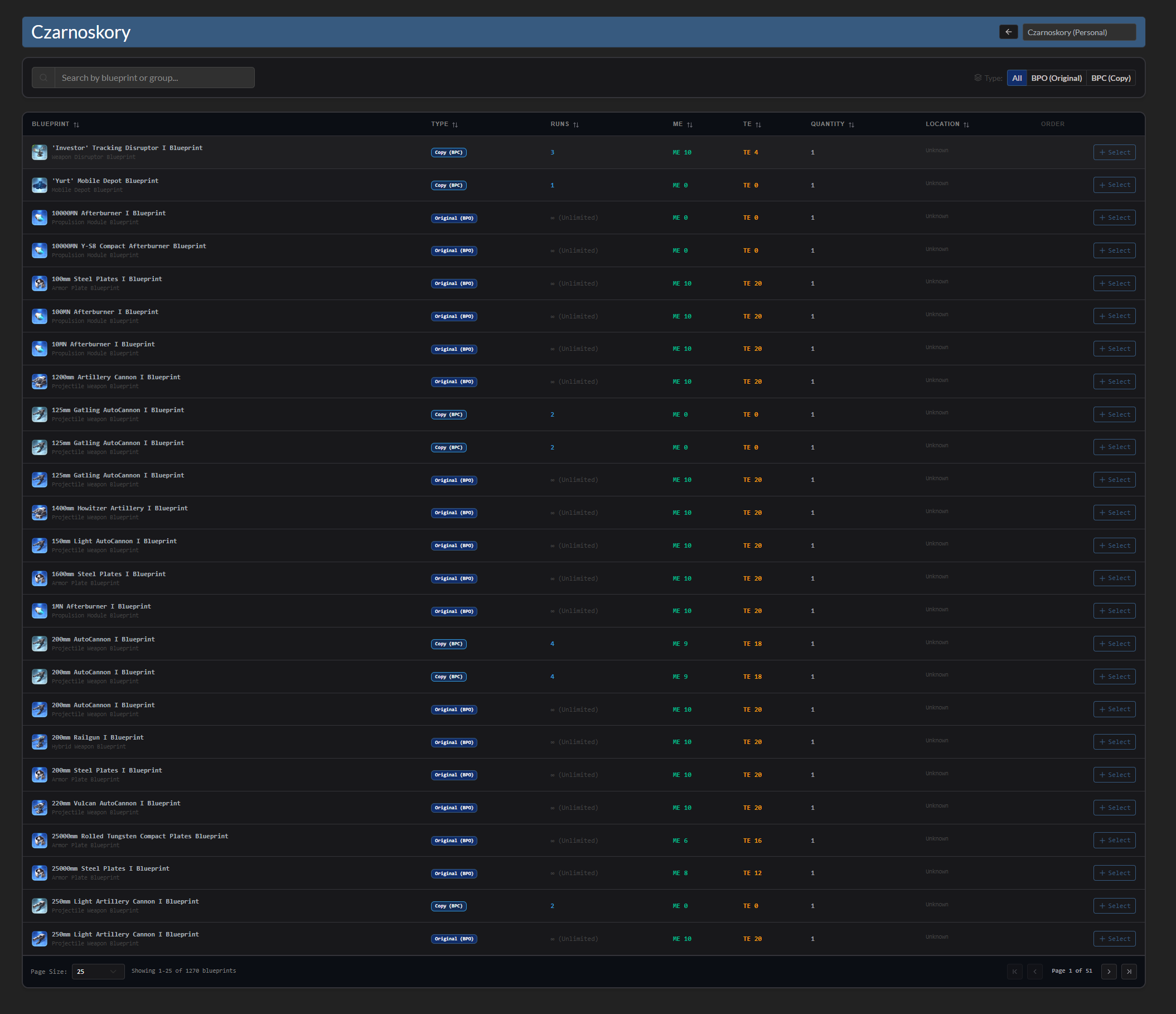Screen dimensions: 1176x1014
Task: Filter by BPO (Original) type
Action: 1056,78
